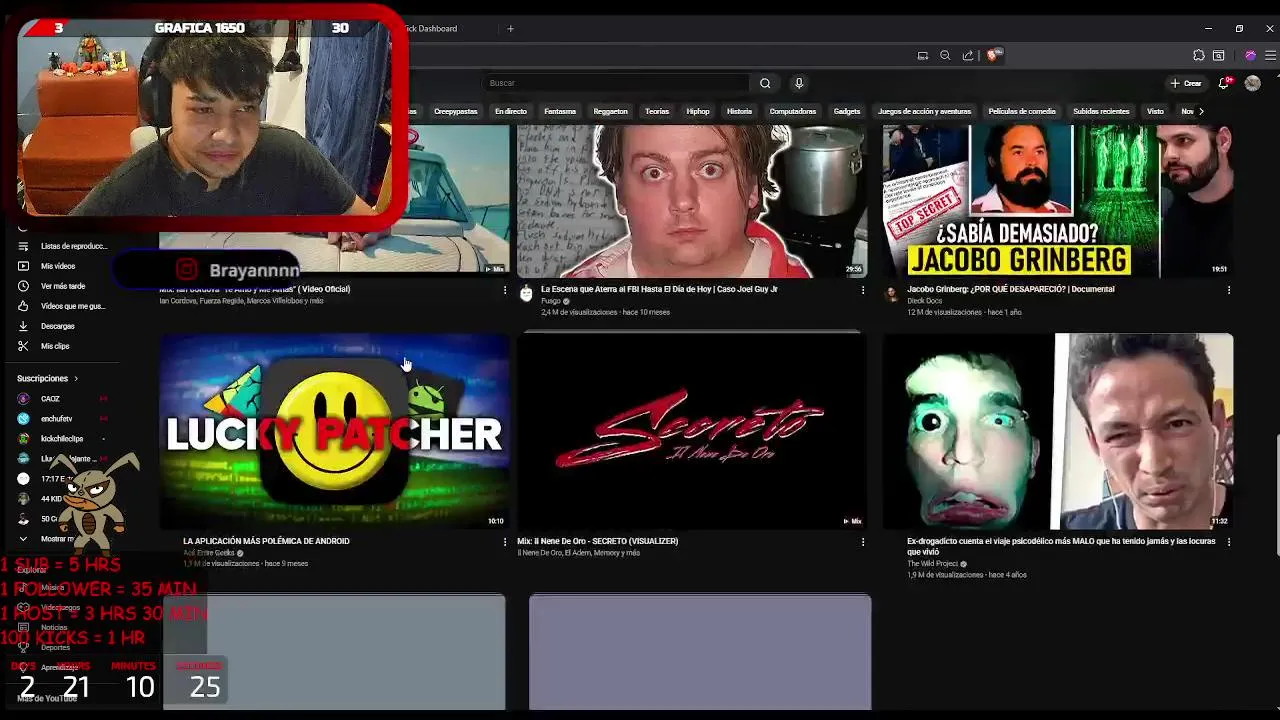Open the Ex-drogadicto video thumbnail
The height and width of the screenshot is (720, 1280).
pyautogui.click(x=1058, y=431)
